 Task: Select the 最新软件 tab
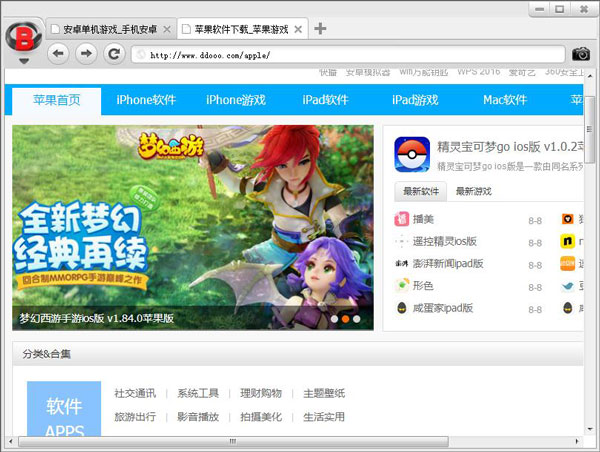421,191
